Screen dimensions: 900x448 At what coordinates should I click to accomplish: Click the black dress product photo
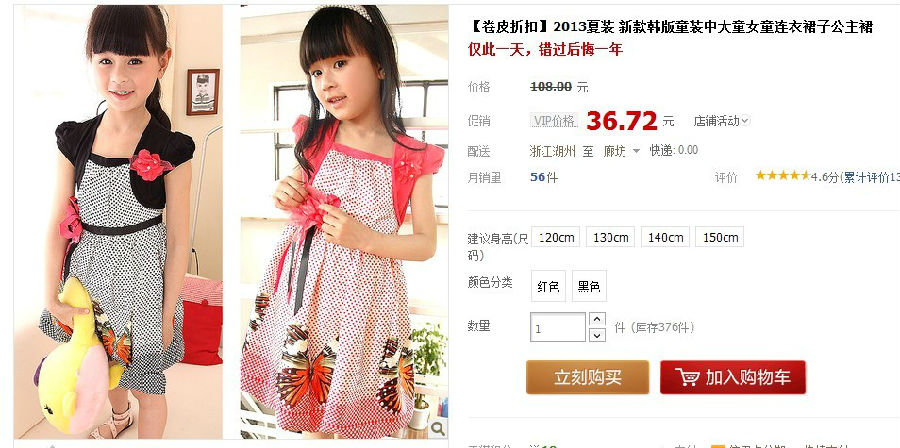click(118, 222)
